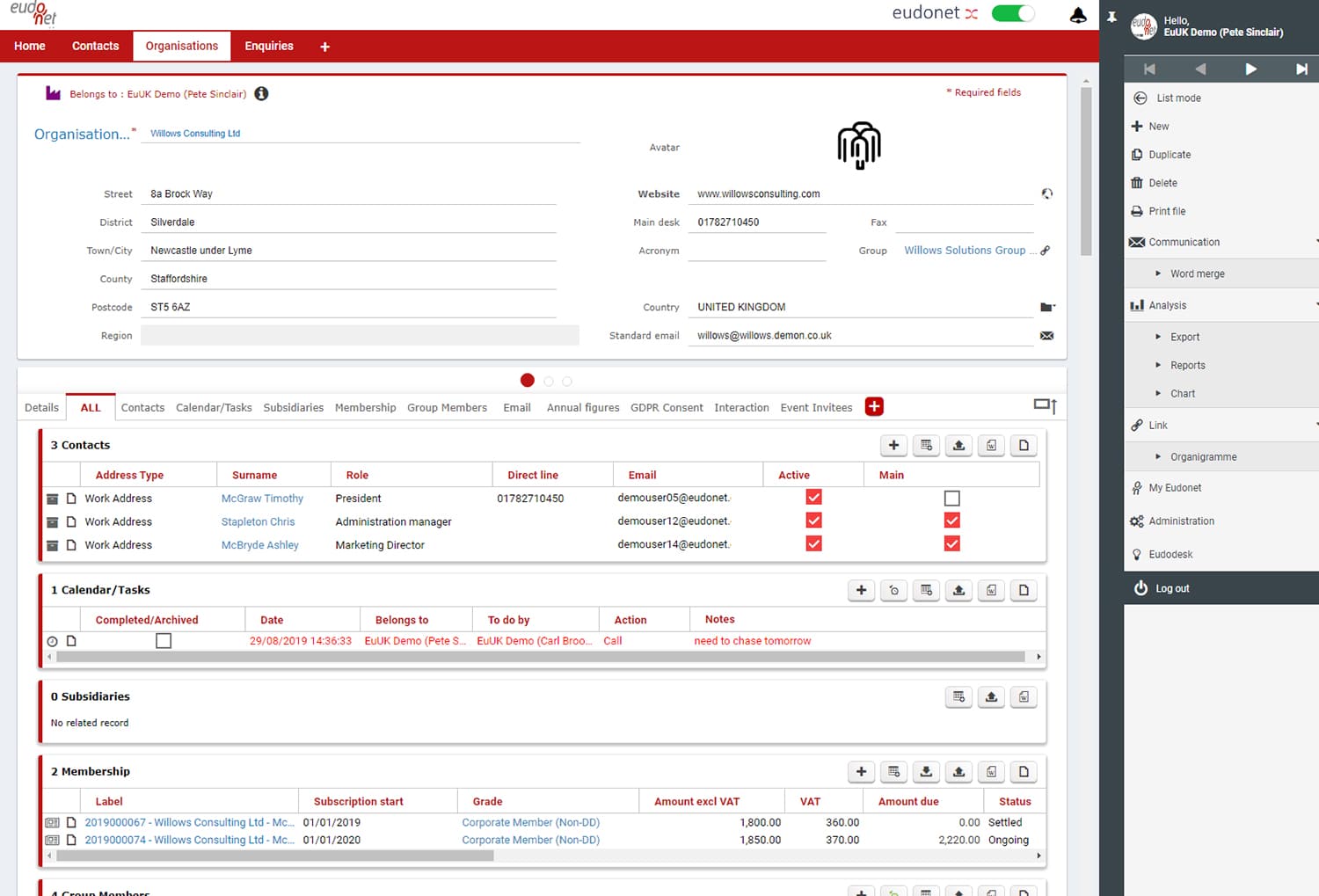Viewport: 1319px width, 896px height.
Task: Add a new Membership record with plus button
Action: pos(861,771)
